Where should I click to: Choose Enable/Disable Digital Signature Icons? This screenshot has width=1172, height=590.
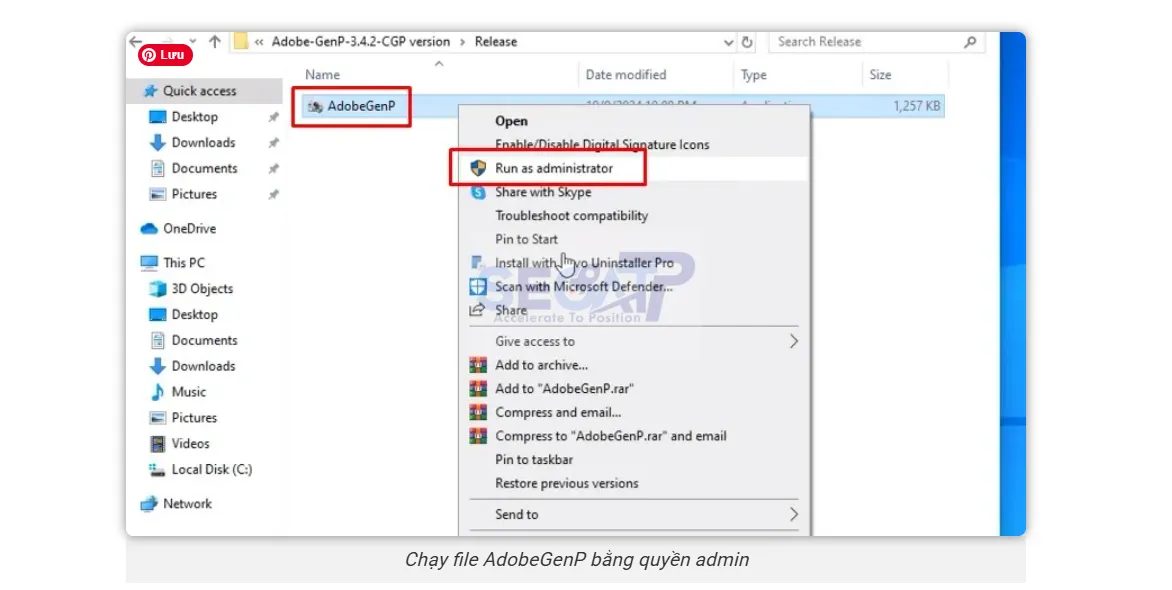point(602,145)
